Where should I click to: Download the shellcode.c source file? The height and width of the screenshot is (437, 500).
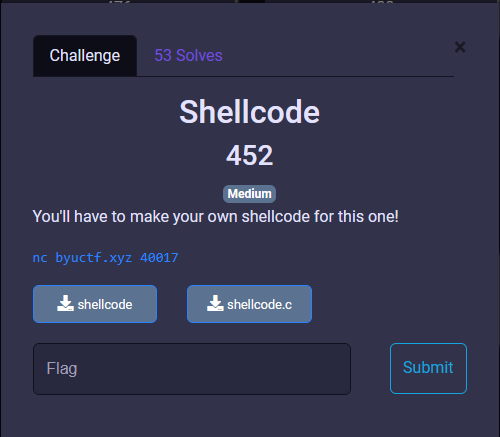(249, 304)
